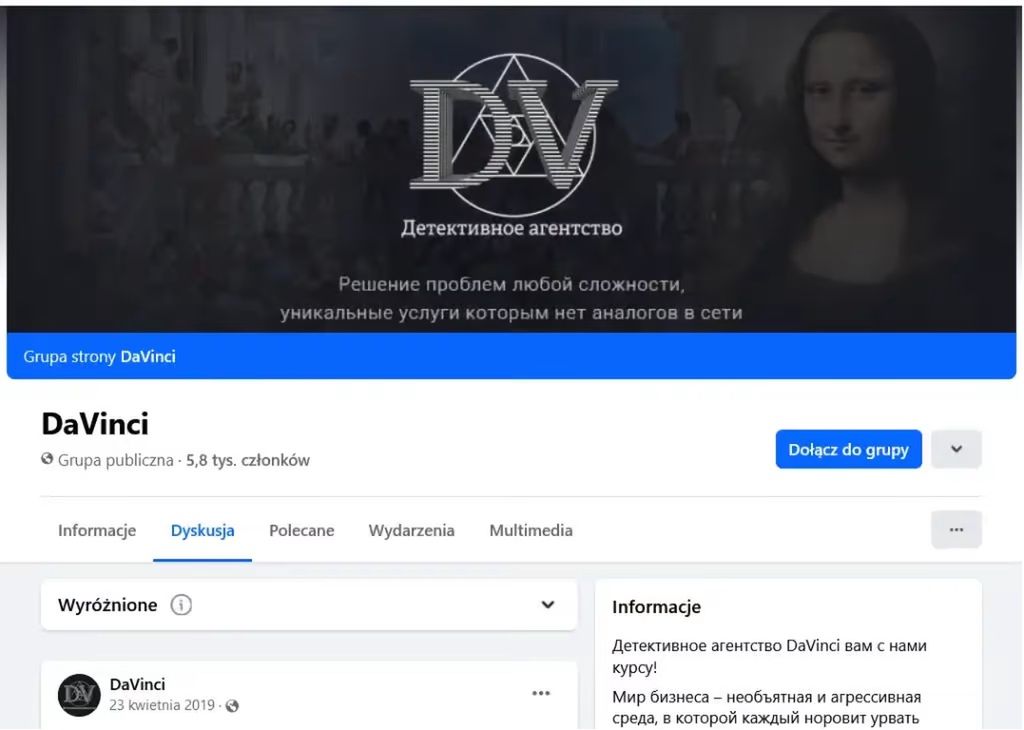Click the post date 23 kwietnia 2019
Image resolution: width=1024 pixels, height=730 pixels.
tap(162, 705)
